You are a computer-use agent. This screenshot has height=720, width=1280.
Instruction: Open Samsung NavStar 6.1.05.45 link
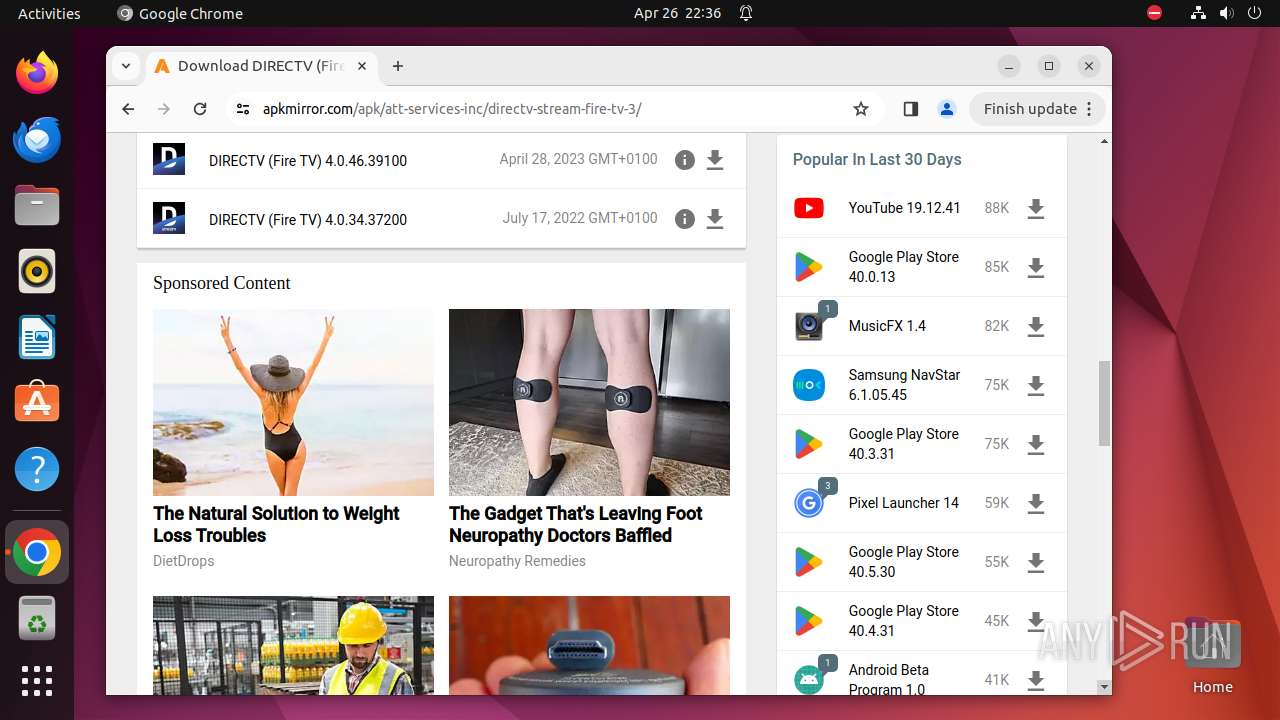[x=904, y=385]
